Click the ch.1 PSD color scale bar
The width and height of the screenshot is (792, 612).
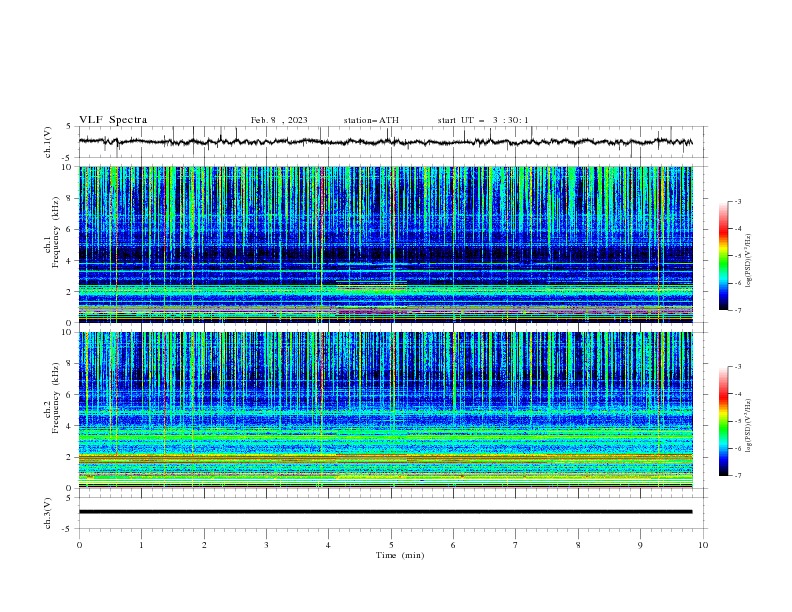tap(724, 256)
